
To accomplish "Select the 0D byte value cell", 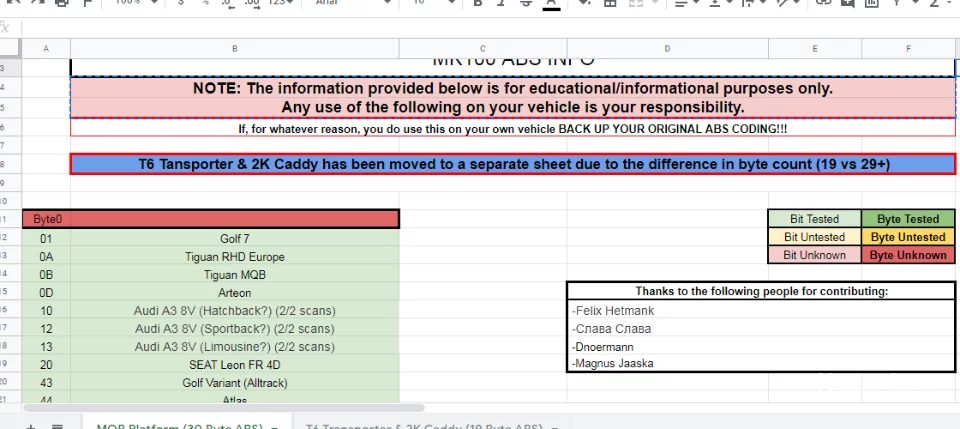I will (x=47, y=293).
